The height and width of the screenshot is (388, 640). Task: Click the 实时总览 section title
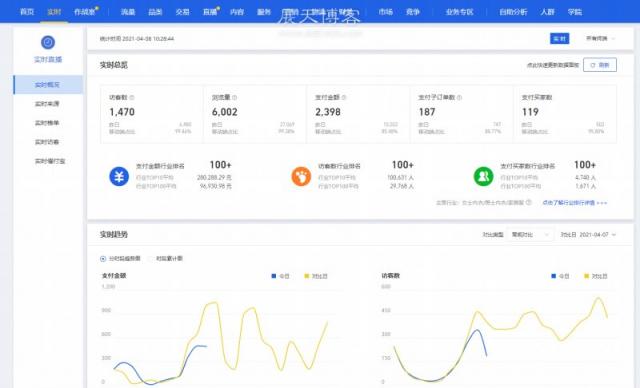click(114, 65)
